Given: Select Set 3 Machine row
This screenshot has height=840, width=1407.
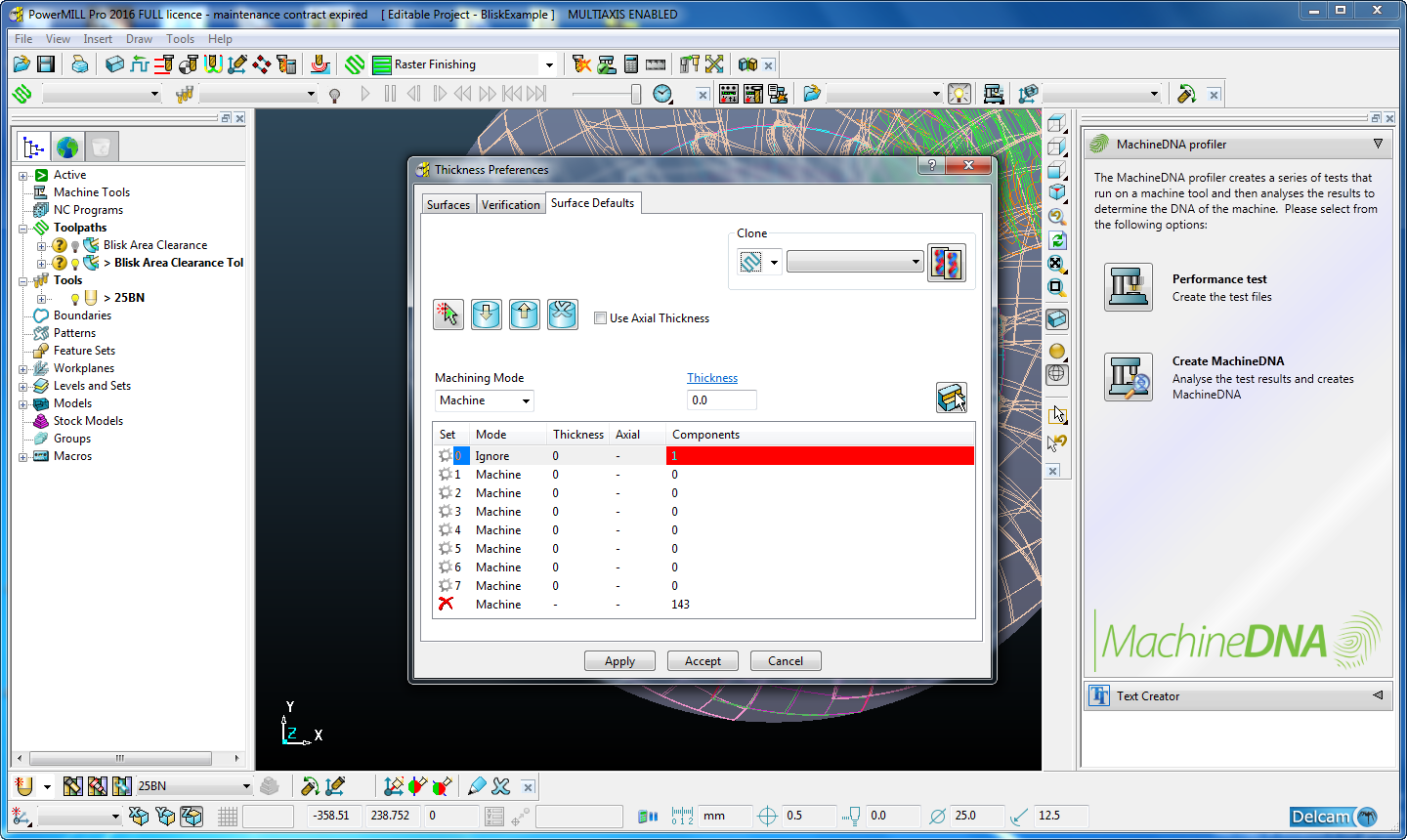Looking at the screenshot, I should [703, 512].
